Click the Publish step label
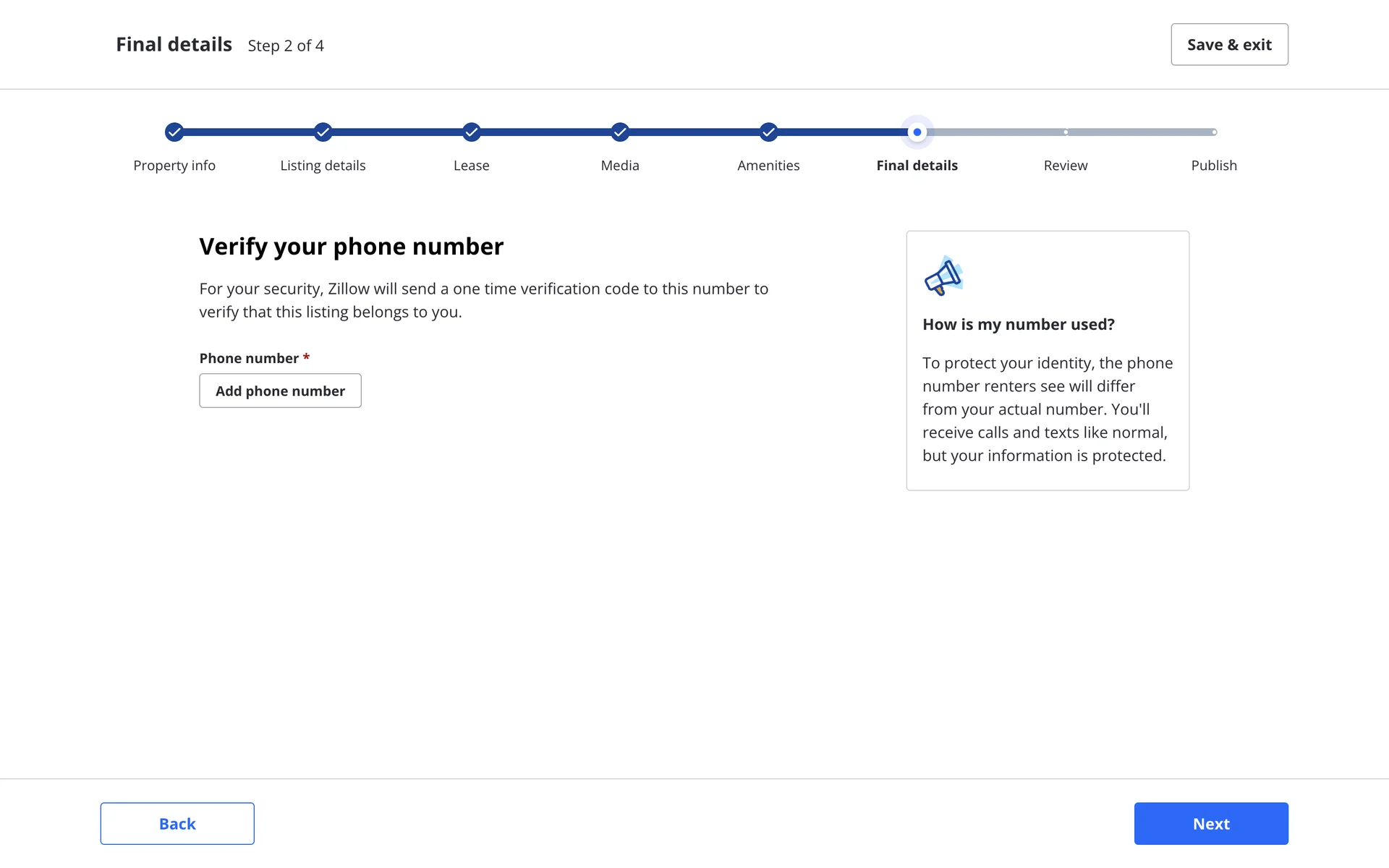The width and height of the screenshot is (1389, 868). click(x=1214, y=166)
